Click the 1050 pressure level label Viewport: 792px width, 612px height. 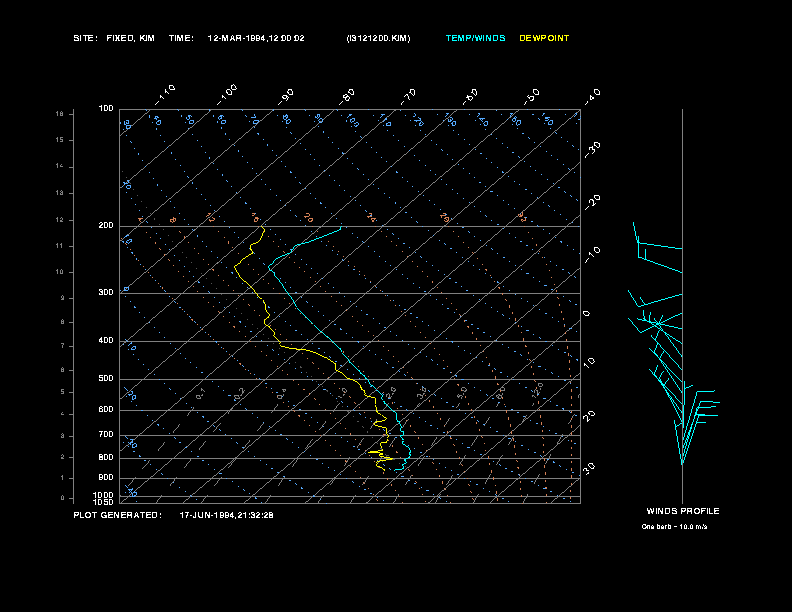click(x=104, y=502)
